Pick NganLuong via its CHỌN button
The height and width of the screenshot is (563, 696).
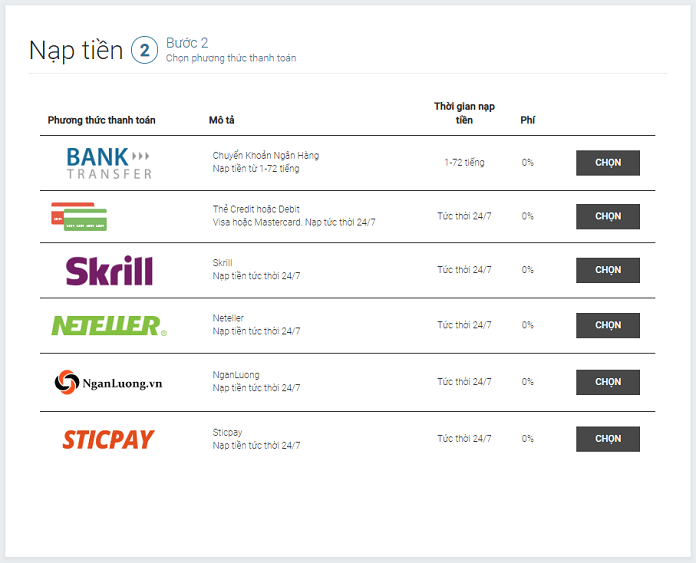(608, 382)
